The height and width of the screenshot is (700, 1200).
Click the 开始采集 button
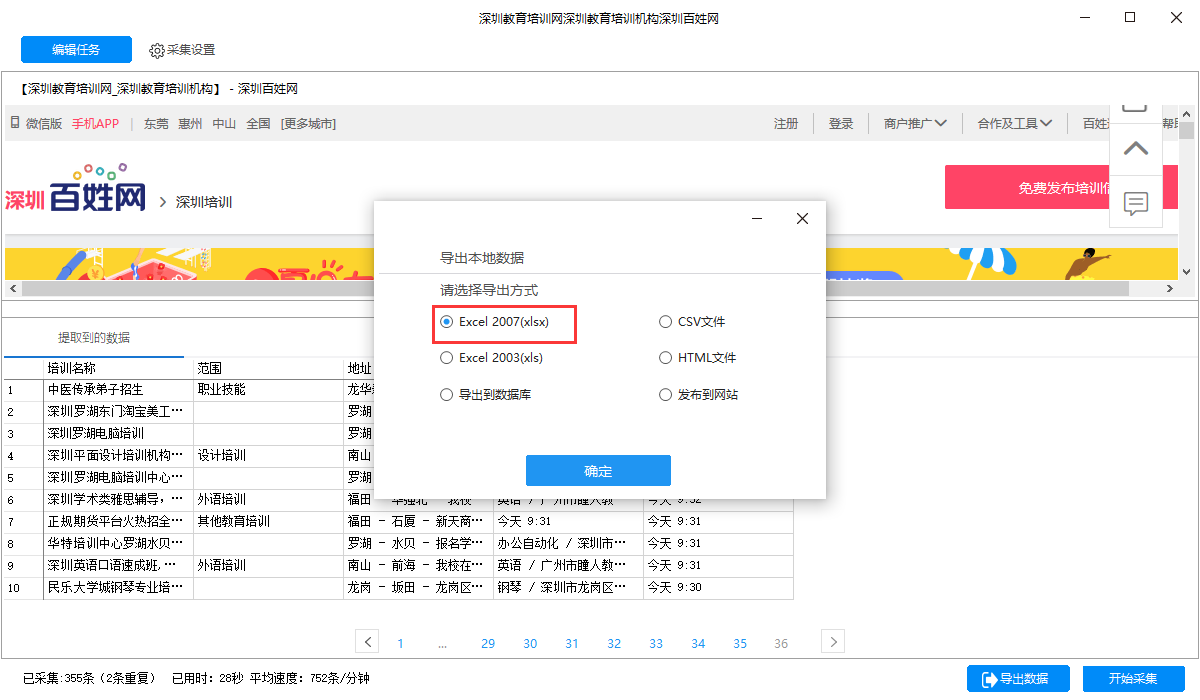coord(1134,679)
